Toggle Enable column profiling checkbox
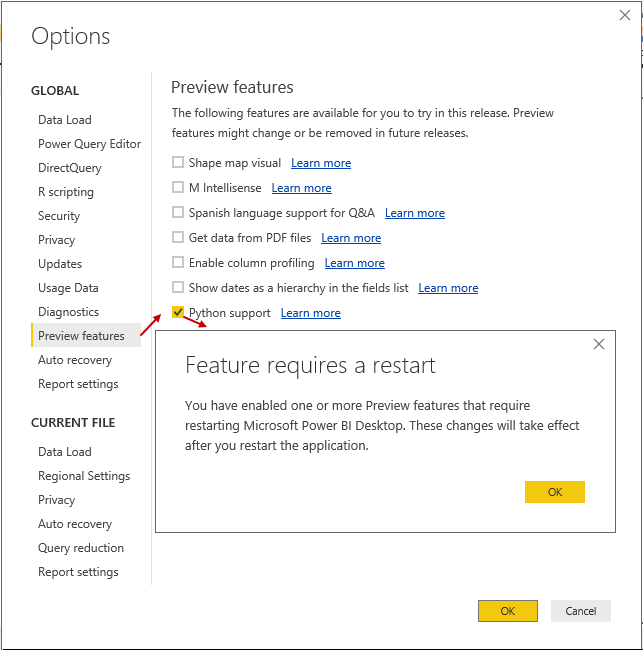The width and height of the screenshot is (643, 650). pos(178,263)
